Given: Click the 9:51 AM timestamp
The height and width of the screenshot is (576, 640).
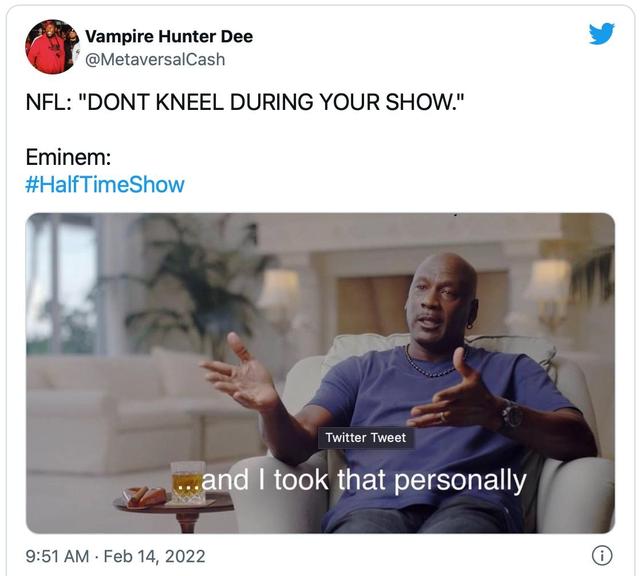Looking at the screenshot, I should 57,556.
